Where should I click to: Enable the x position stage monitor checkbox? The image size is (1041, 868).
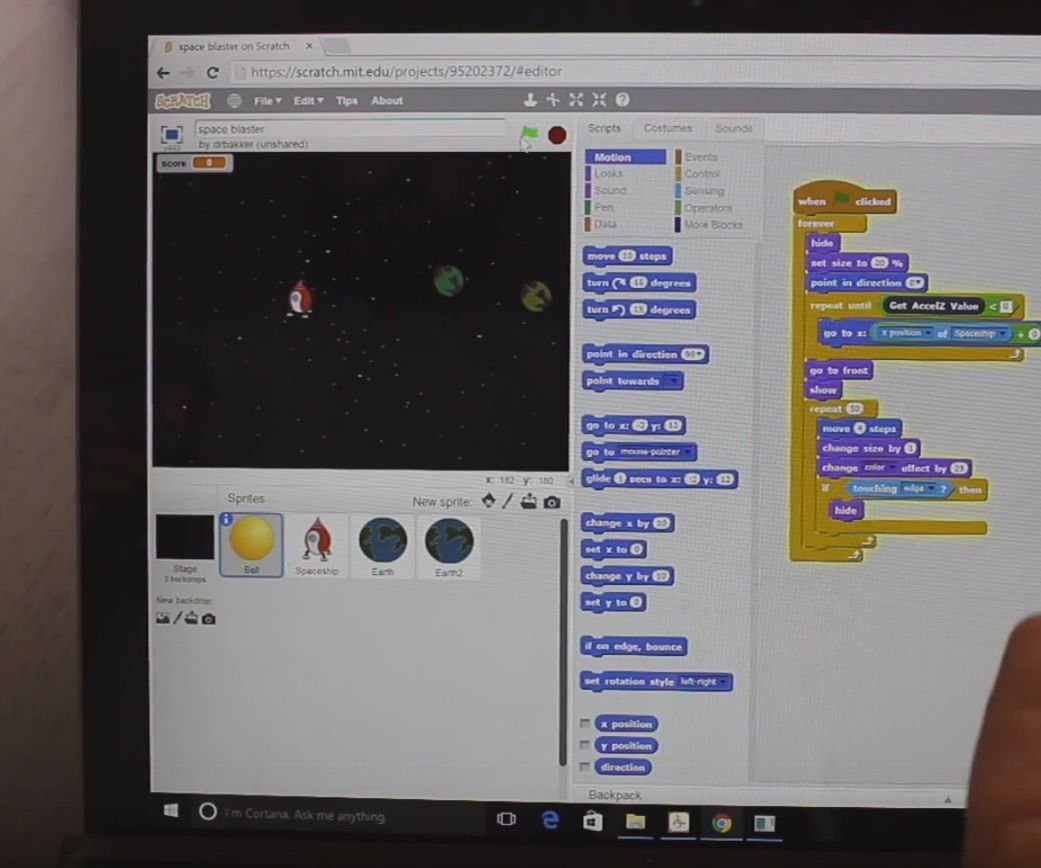coord(585,723)
